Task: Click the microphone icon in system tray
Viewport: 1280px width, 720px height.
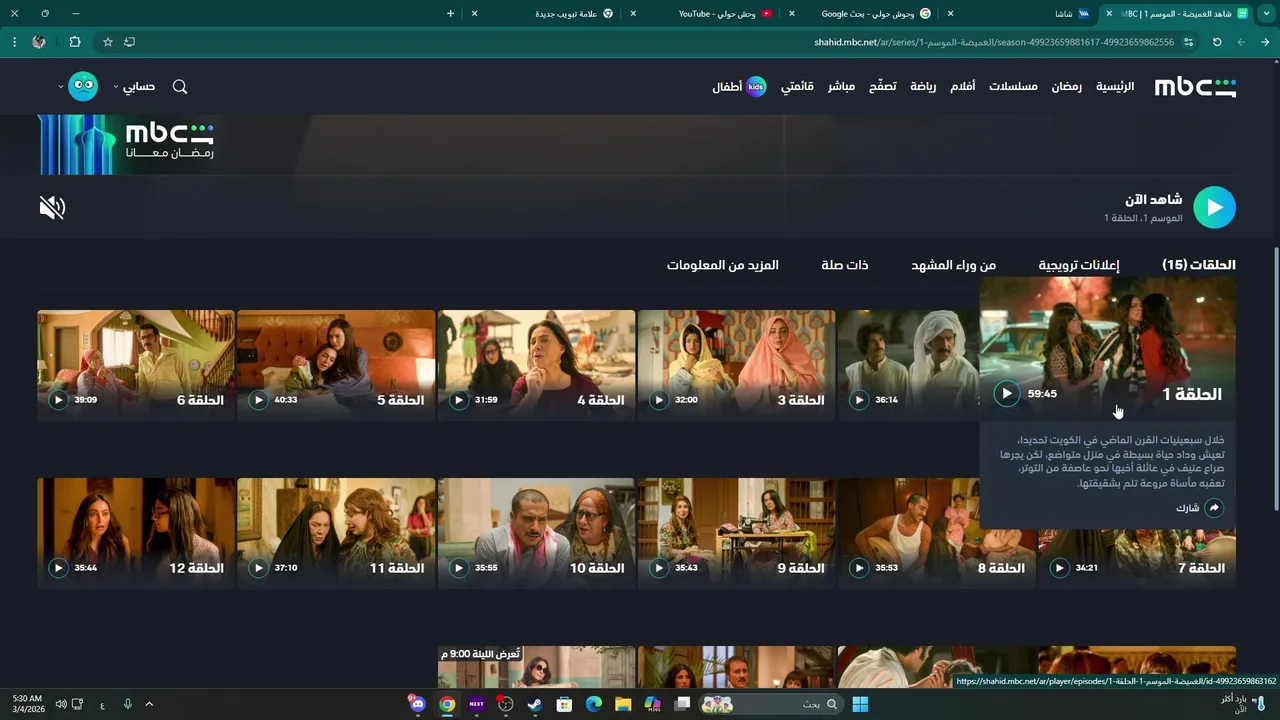Action: click(x=127, y=704)
